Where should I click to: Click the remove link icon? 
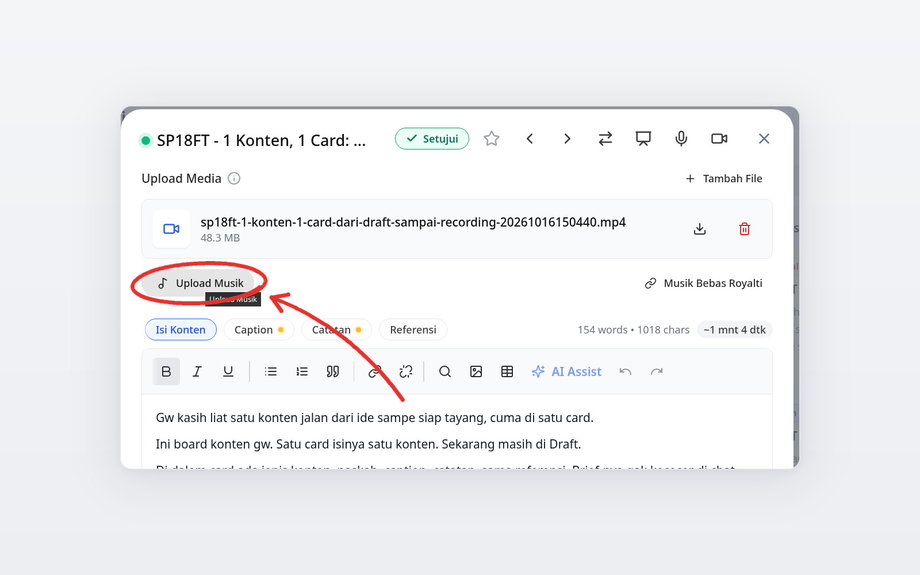click(x=405, y=371)
